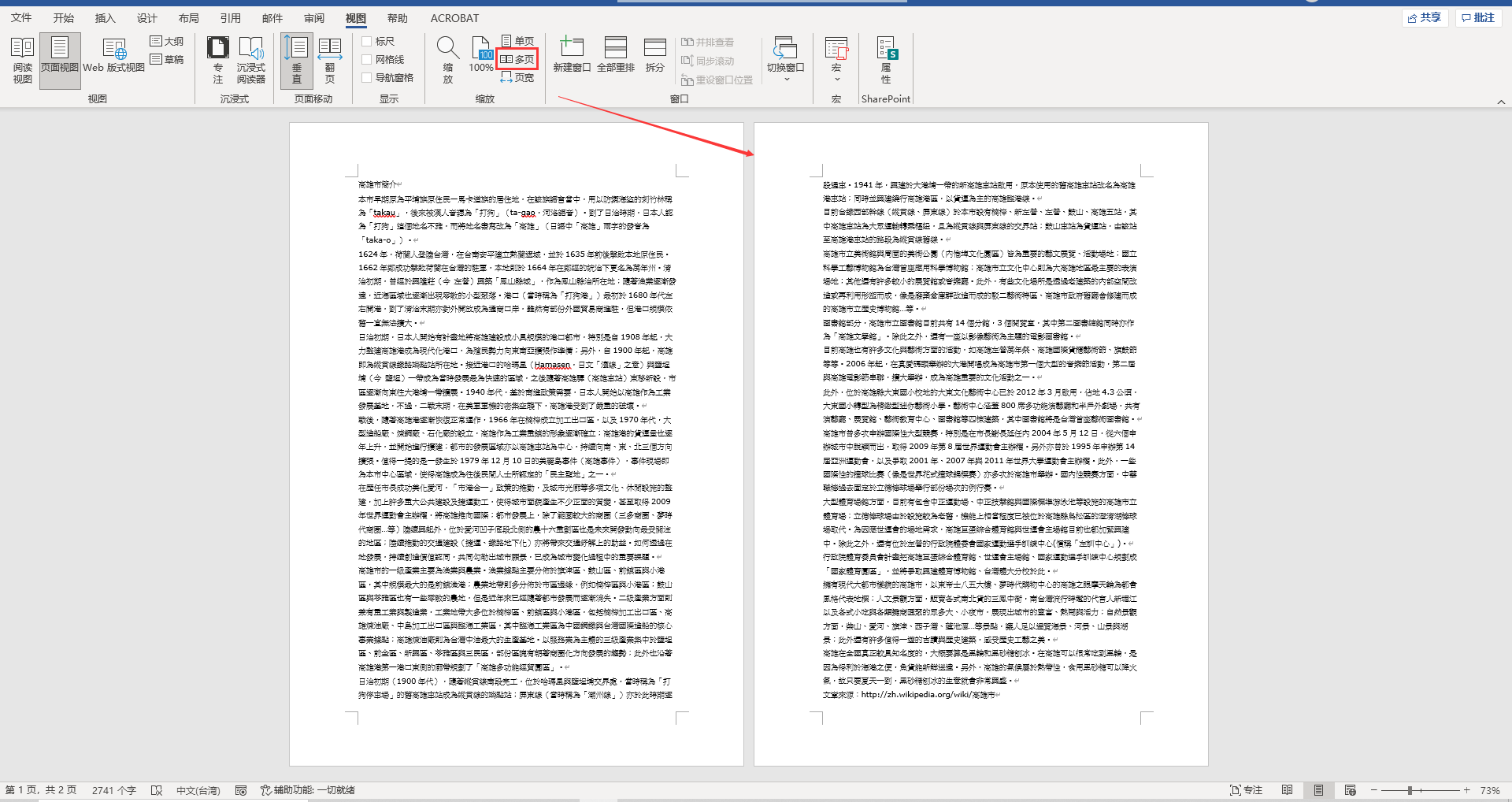The image size is (1512, 802).
Task: Collapse the ribbon with the chevron
Action: click(1501, 102)
